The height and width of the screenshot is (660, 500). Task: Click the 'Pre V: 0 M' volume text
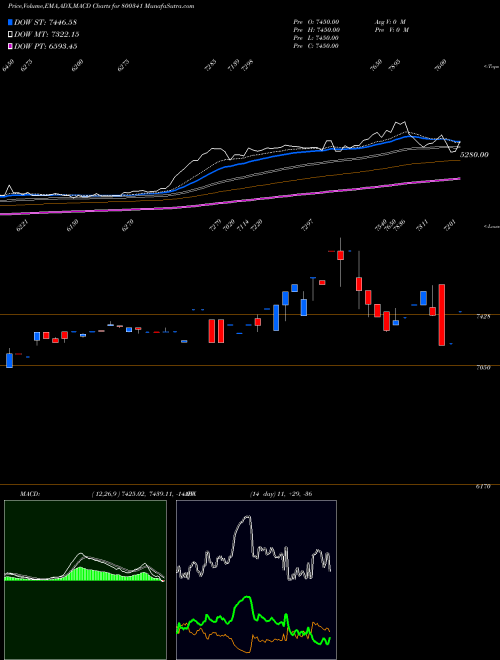391,30
